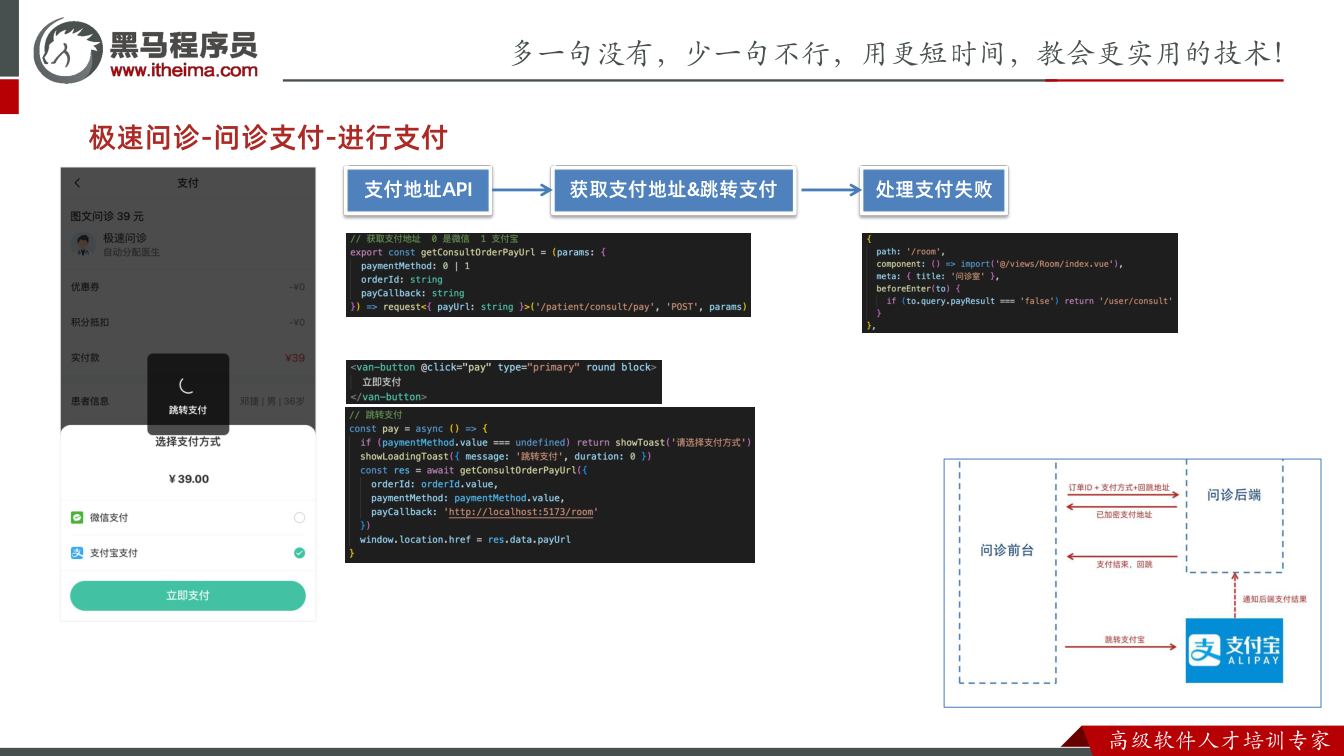Toggle the checked 支付宝支付 radio
The image size is (1344, 756).
299,553
